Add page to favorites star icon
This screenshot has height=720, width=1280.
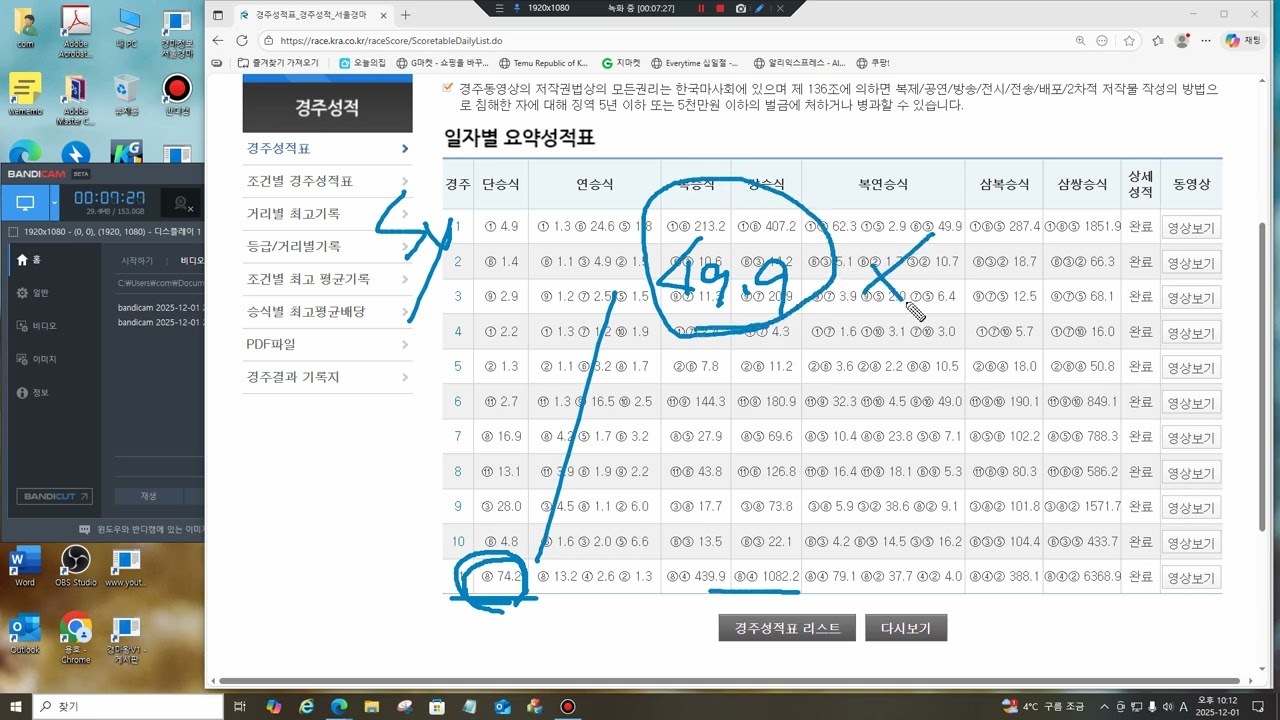[1129, 40]
